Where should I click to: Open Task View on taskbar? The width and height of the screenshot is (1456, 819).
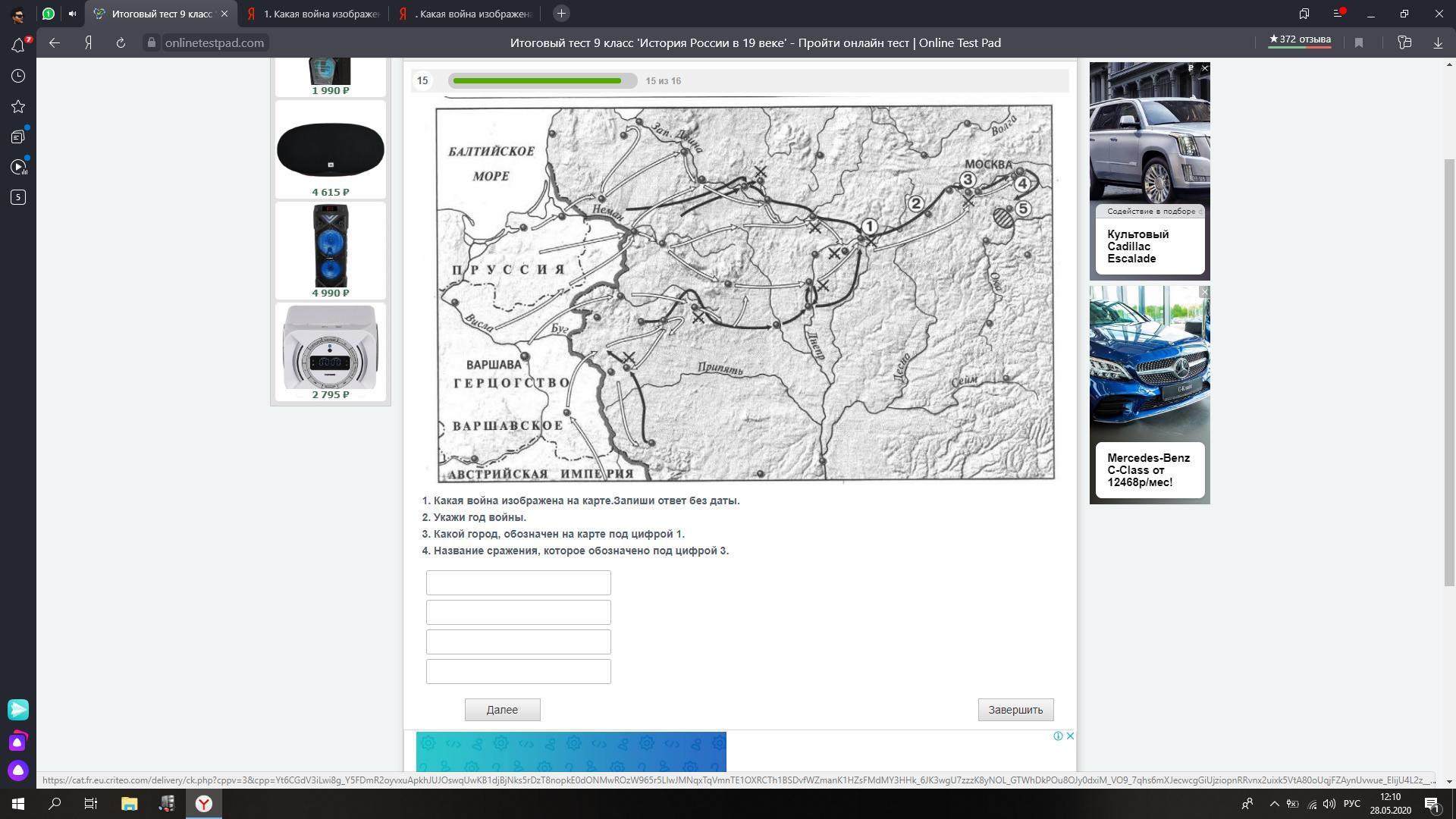click(x=91, y=804)
